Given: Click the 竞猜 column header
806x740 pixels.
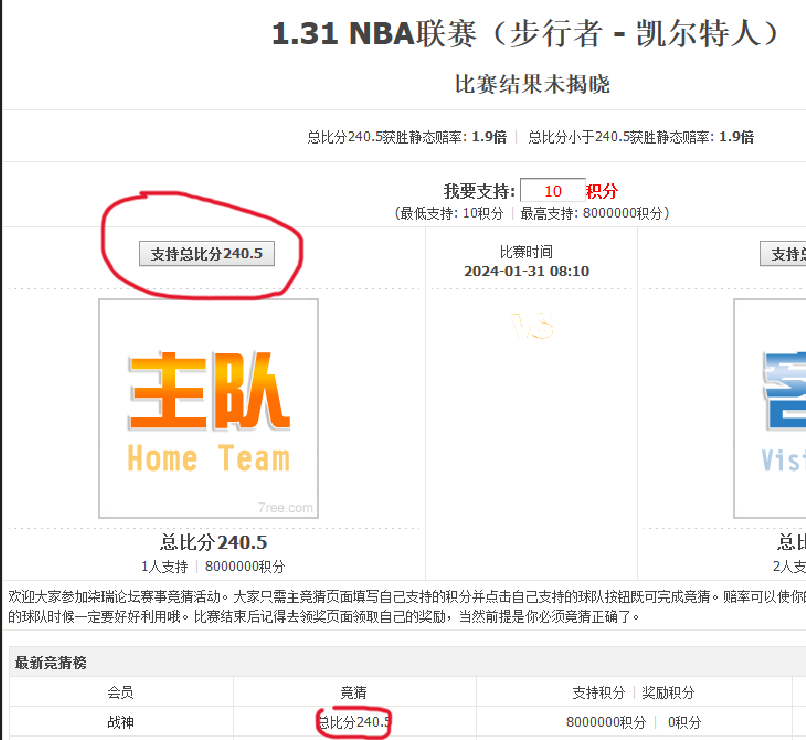Looking at the screenshot, I should tap(354, 692).
